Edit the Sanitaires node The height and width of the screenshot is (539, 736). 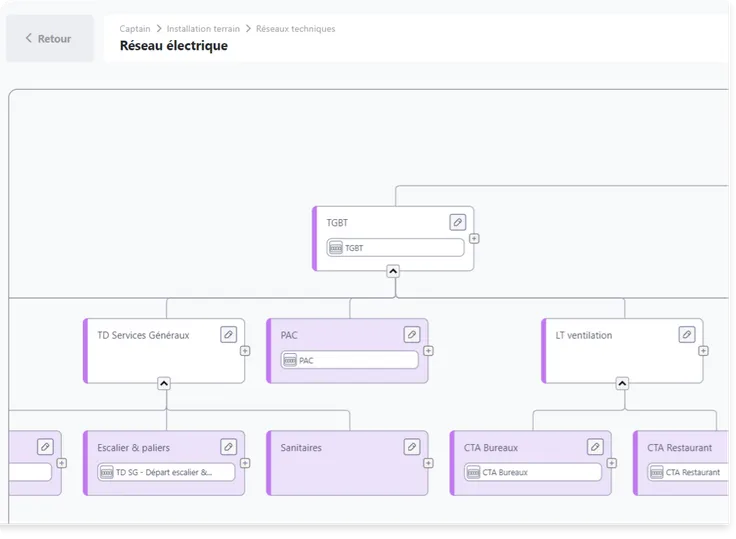tap(412, 447)
